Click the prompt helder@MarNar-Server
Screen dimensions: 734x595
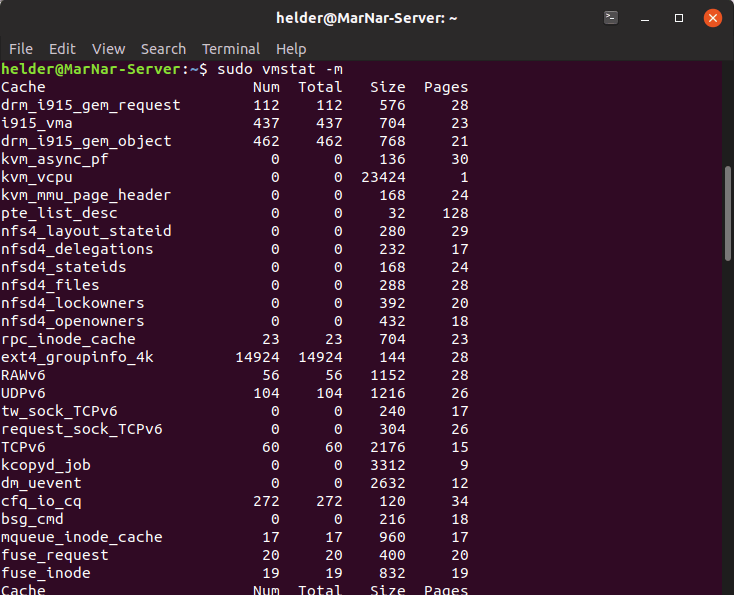(91, 69)
